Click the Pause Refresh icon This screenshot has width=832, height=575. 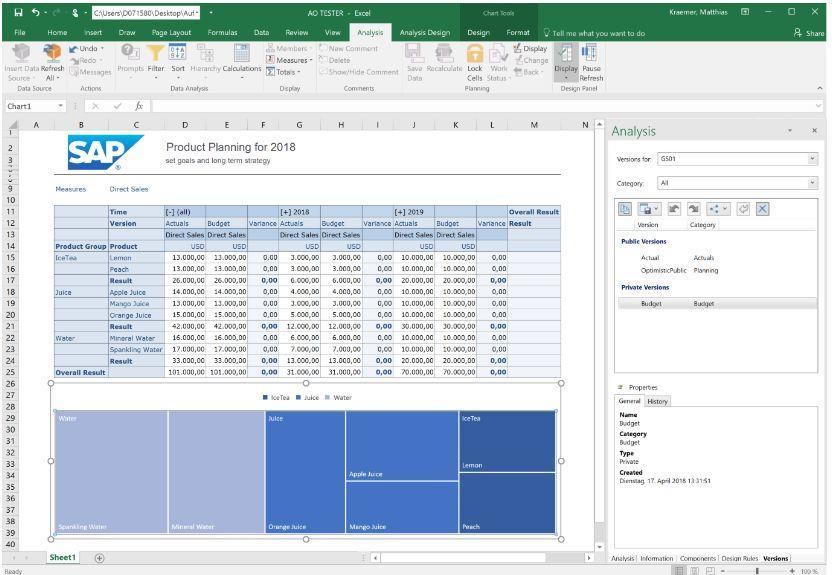click(x=591, y=53)
